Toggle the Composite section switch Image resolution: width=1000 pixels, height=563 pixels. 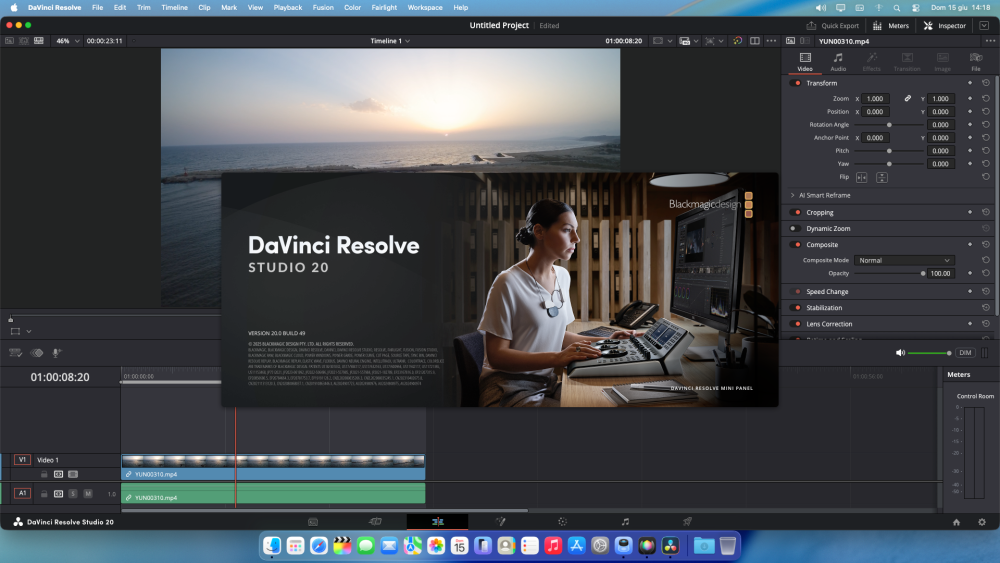(795, 244)
